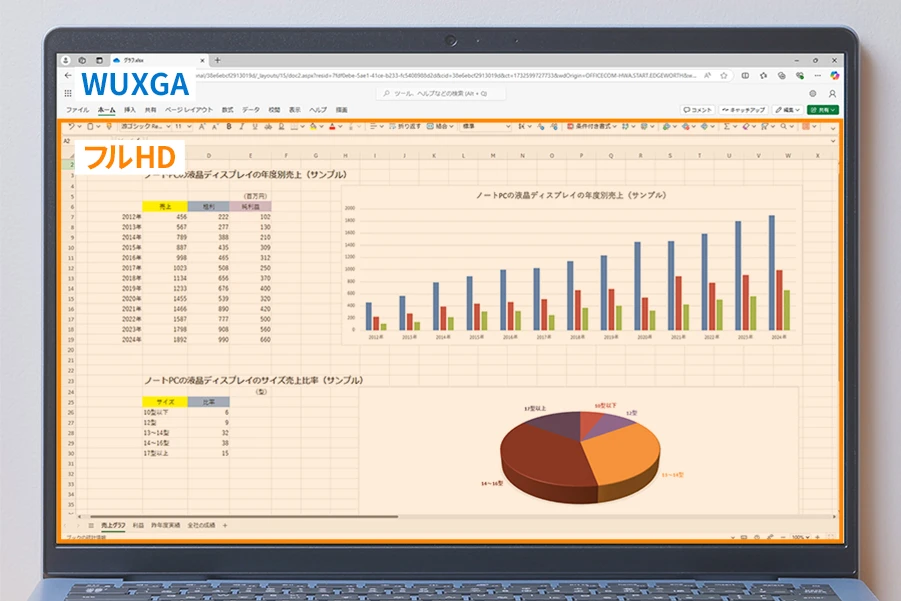Click the Edge Copilot icon
Screen dimensions: 901x601
point(834,75)
